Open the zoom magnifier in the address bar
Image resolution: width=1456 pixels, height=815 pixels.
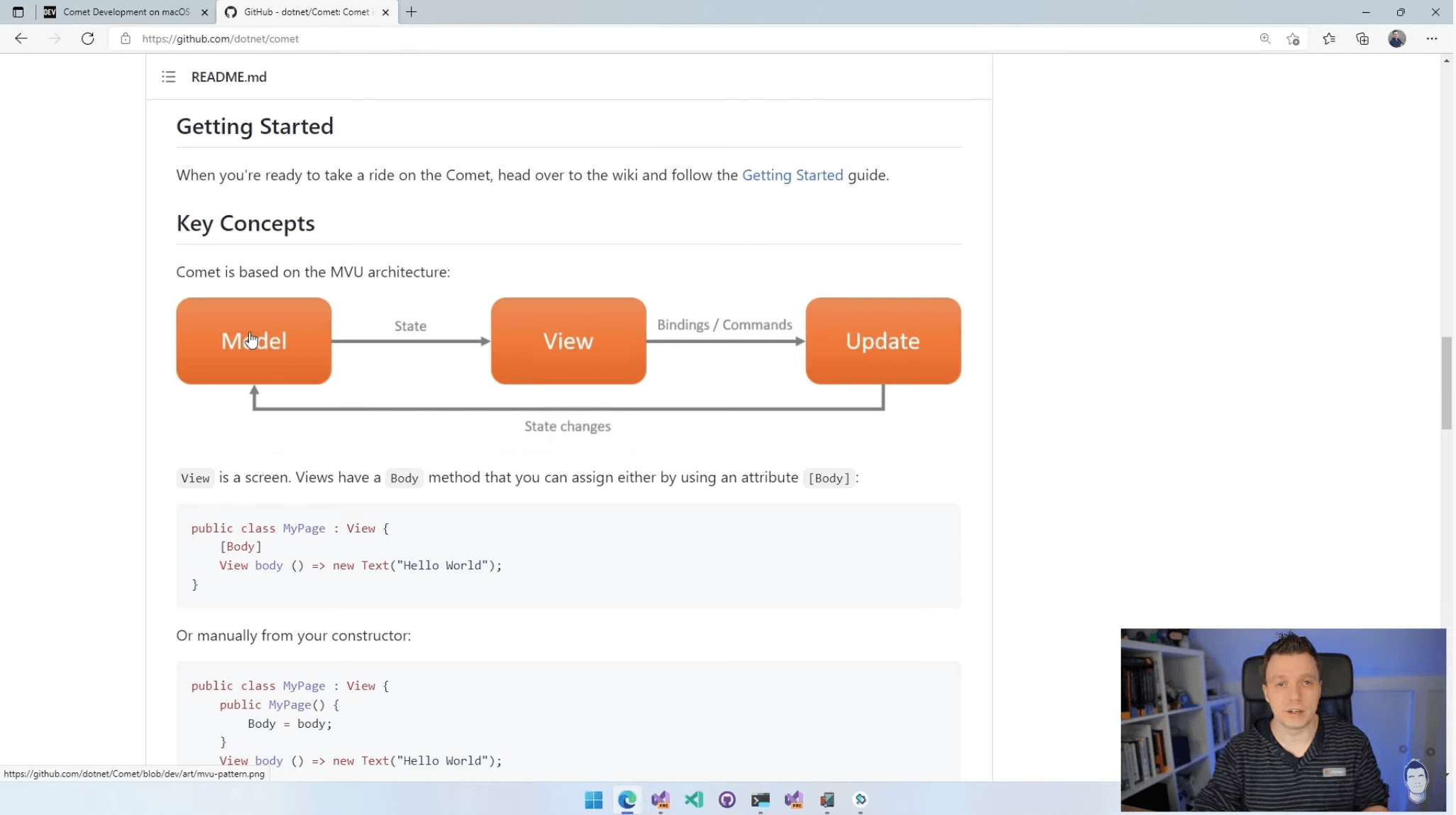(x=1265, y=39)
